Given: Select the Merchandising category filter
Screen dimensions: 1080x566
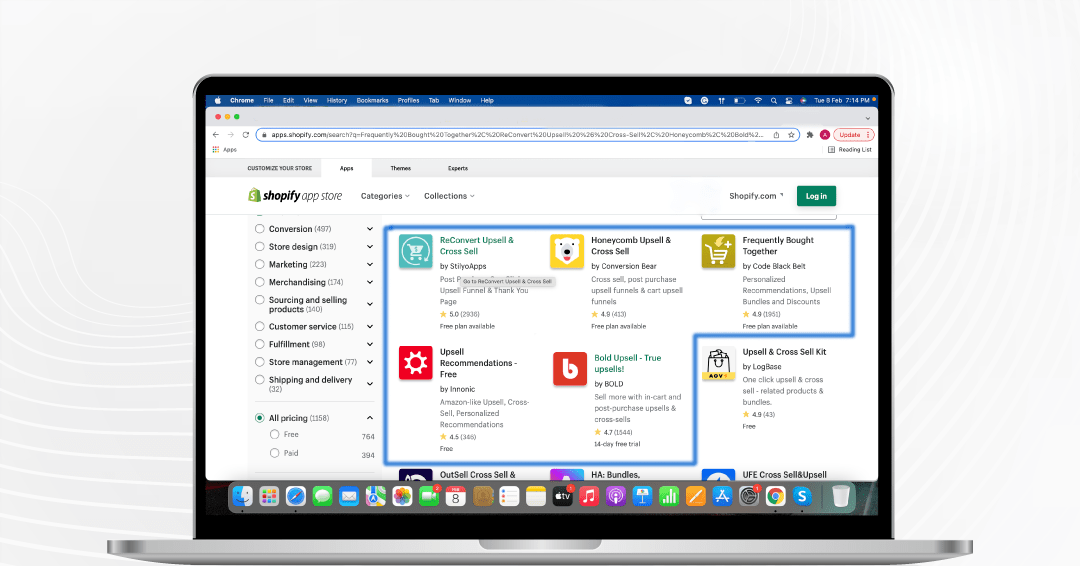Looking at the screenshot, I should (x=260, y=282).
